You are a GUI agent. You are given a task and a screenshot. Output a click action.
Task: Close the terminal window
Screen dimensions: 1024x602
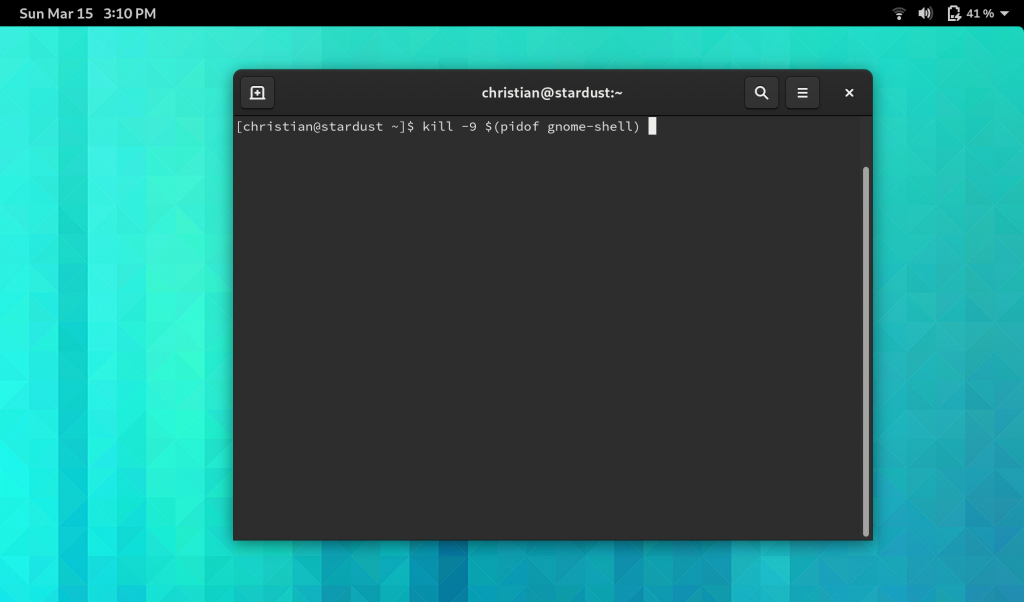tap(849, 93)
